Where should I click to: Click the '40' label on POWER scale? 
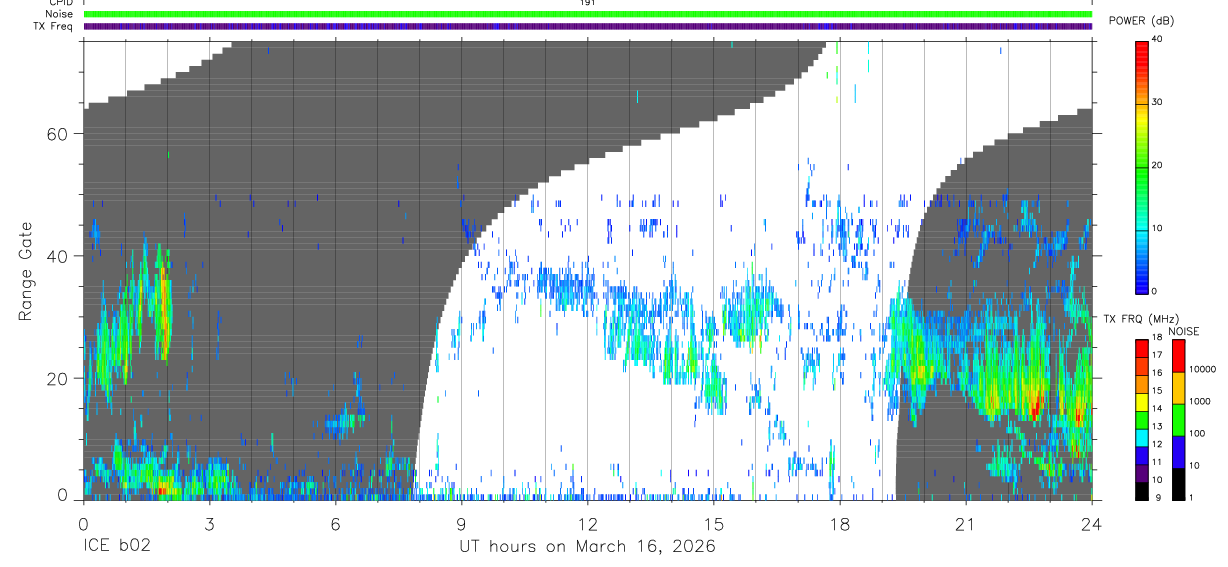[1158, 40]
